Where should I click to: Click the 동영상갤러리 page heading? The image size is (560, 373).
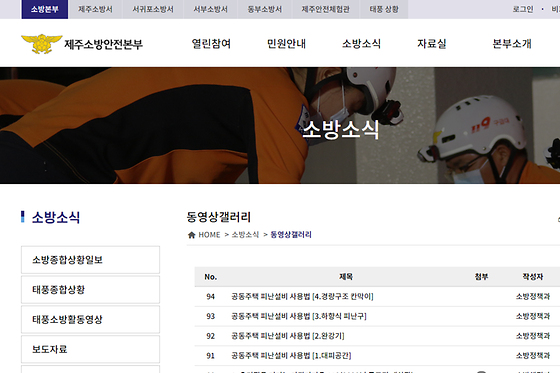click(219, 217)
